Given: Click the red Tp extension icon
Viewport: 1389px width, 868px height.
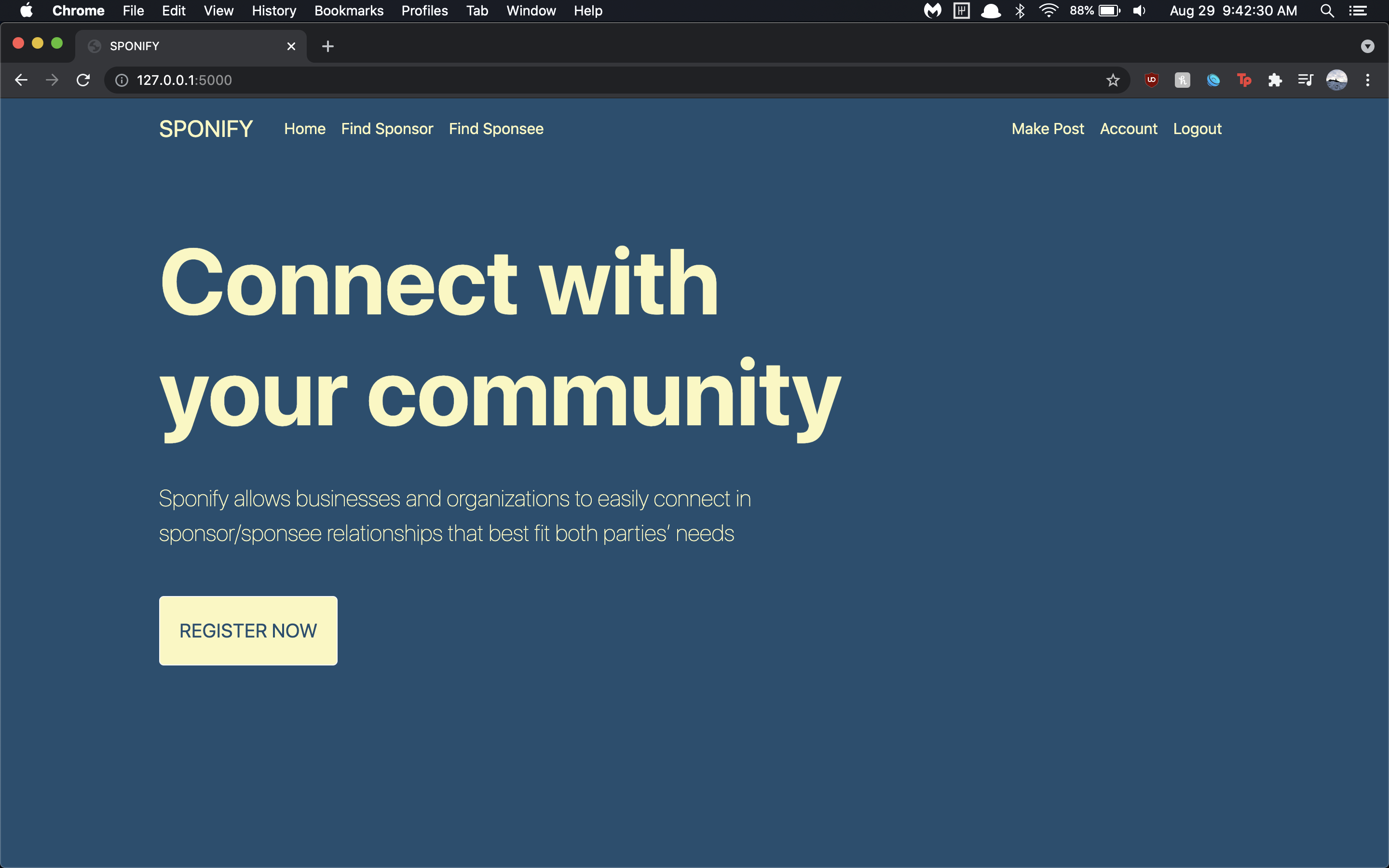Looking at the screenshot, I should pyautogui.click(x=1244, y=80).
